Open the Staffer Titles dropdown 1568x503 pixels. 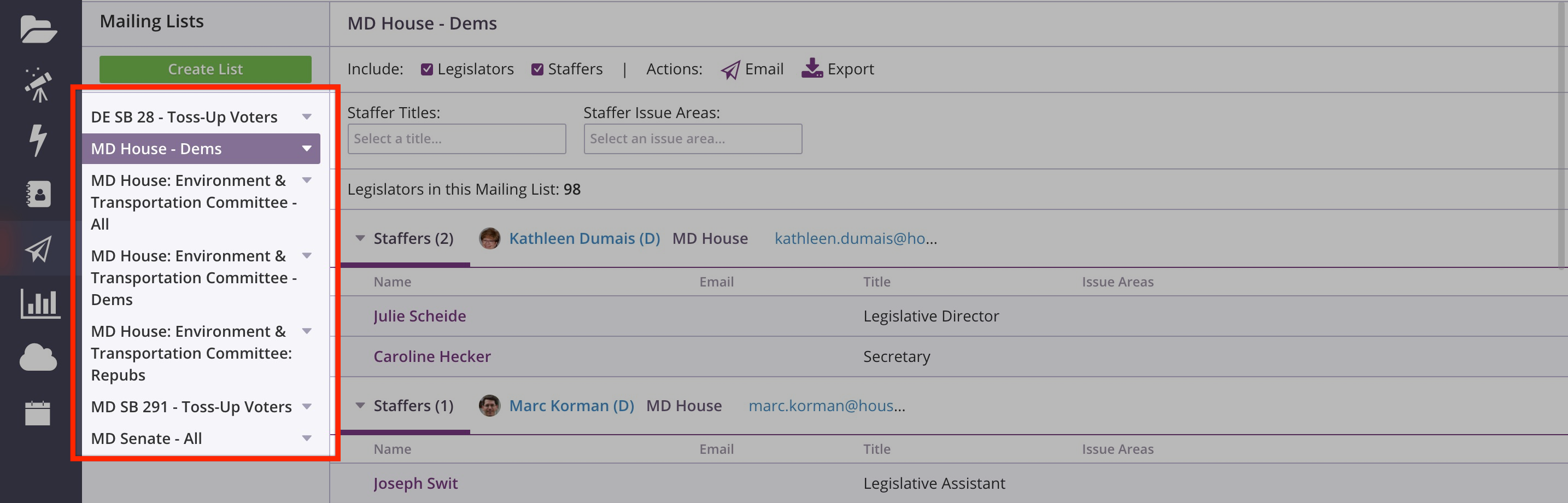pos(456,139)
